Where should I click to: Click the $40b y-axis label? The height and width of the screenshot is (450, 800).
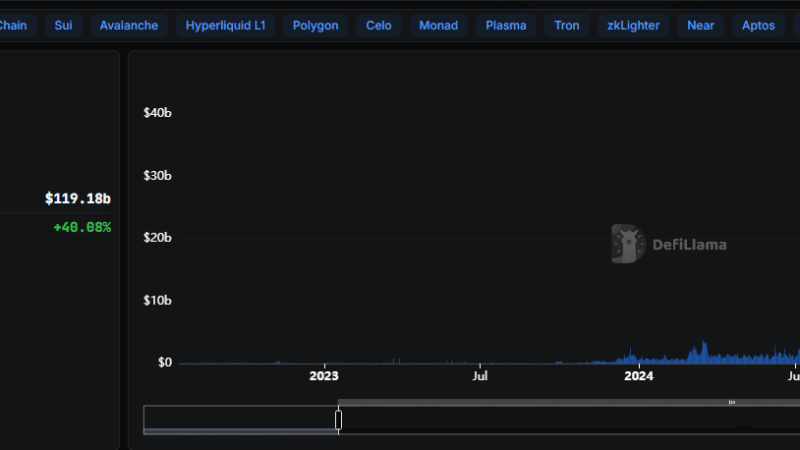pyautogui.click(x=157, y=113)
